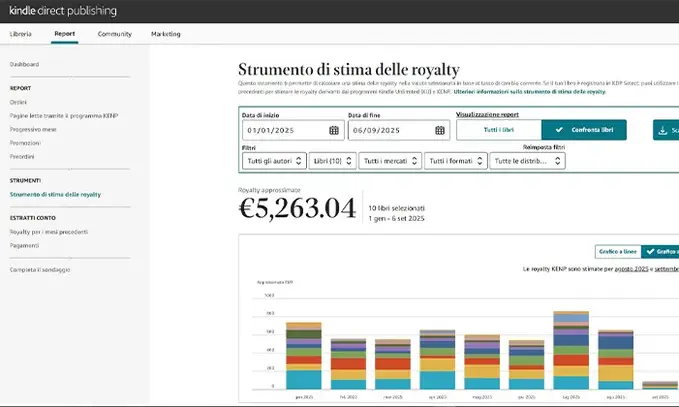Expand the 'Tutti i formati' dropdown
The height and width of the screenshot is (407, 679).
tap(456, 161)
